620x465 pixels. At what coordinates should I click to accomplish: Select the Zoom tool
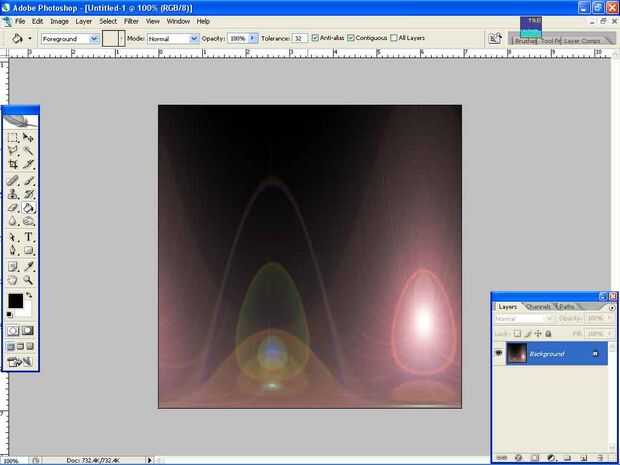point(28,280)
